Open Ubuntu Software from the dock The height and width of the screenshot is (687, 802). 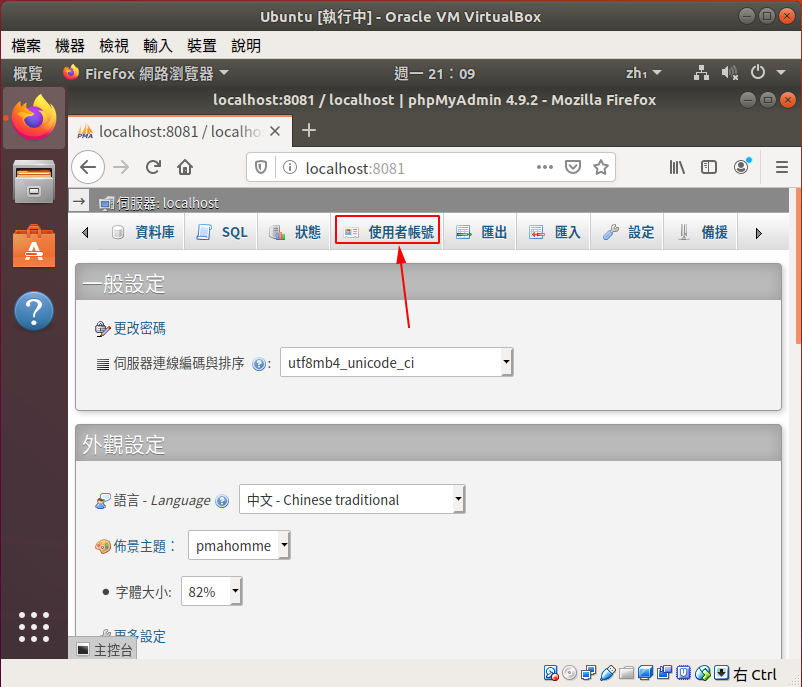34,246
